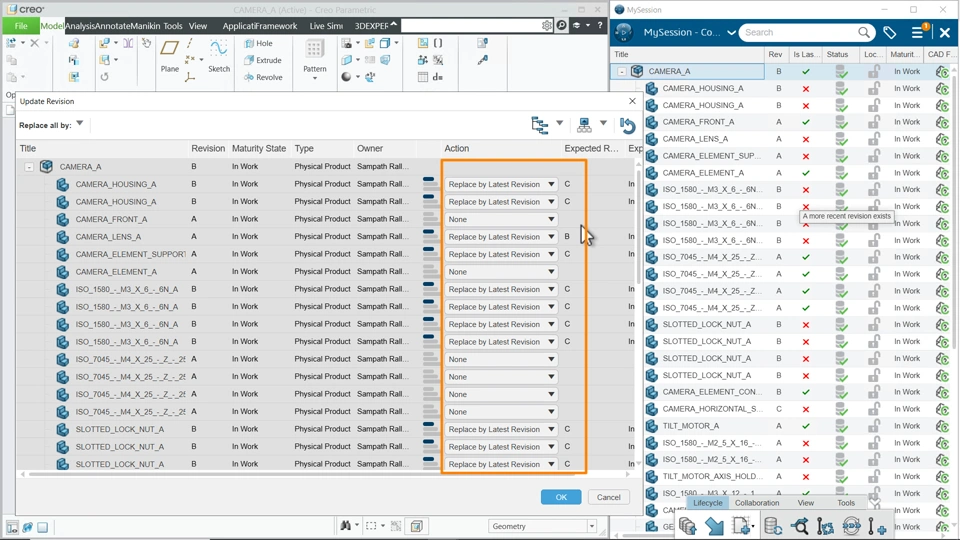Open the Collaboration tab in MySession
This screenshot has height=540, width=960.
point(757,503)
